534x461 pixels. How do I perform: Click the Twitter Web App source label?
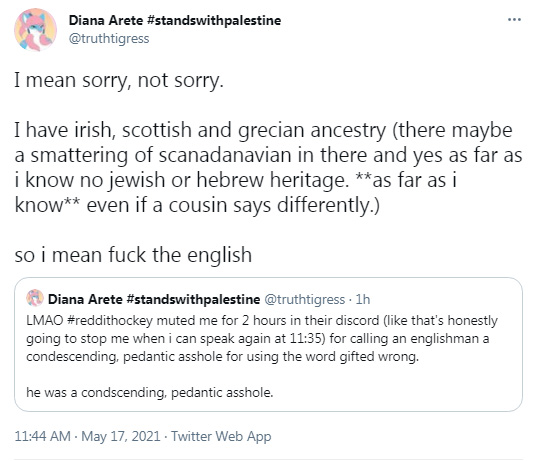tap(221, 436)
